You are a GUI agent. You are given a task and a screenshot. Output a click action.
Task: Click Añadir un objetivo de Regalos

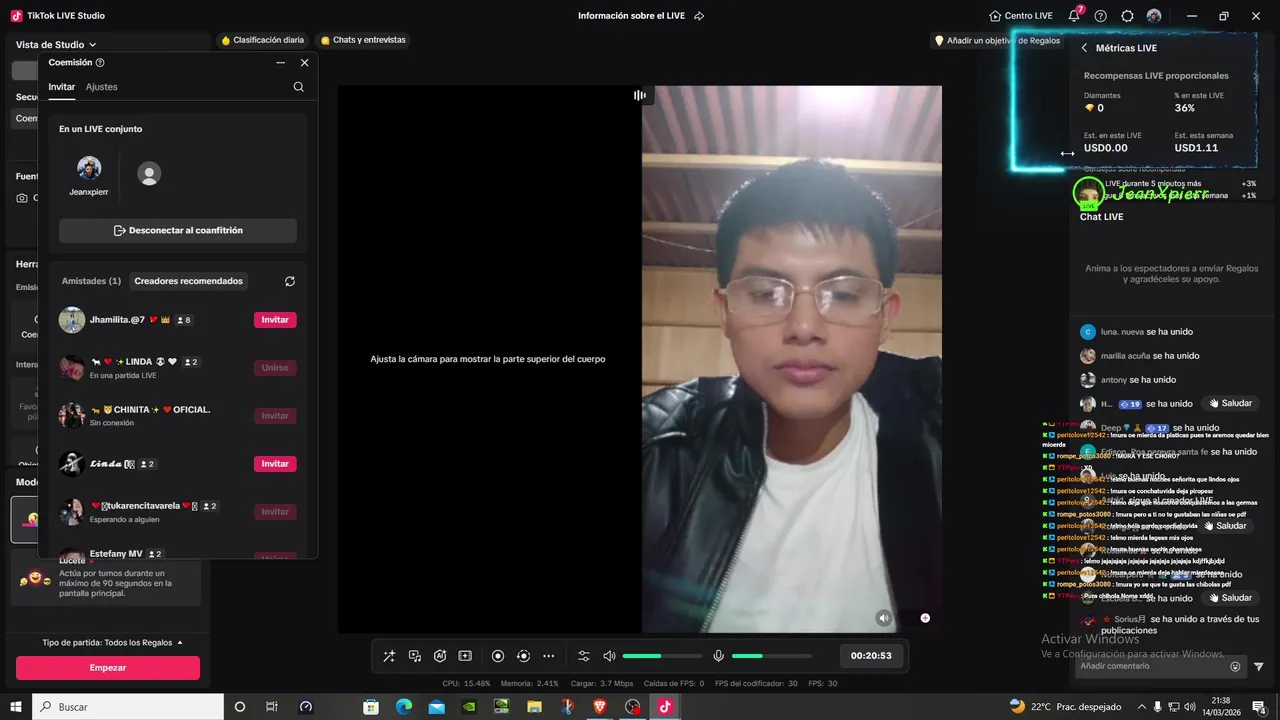(x=997, y=41)
